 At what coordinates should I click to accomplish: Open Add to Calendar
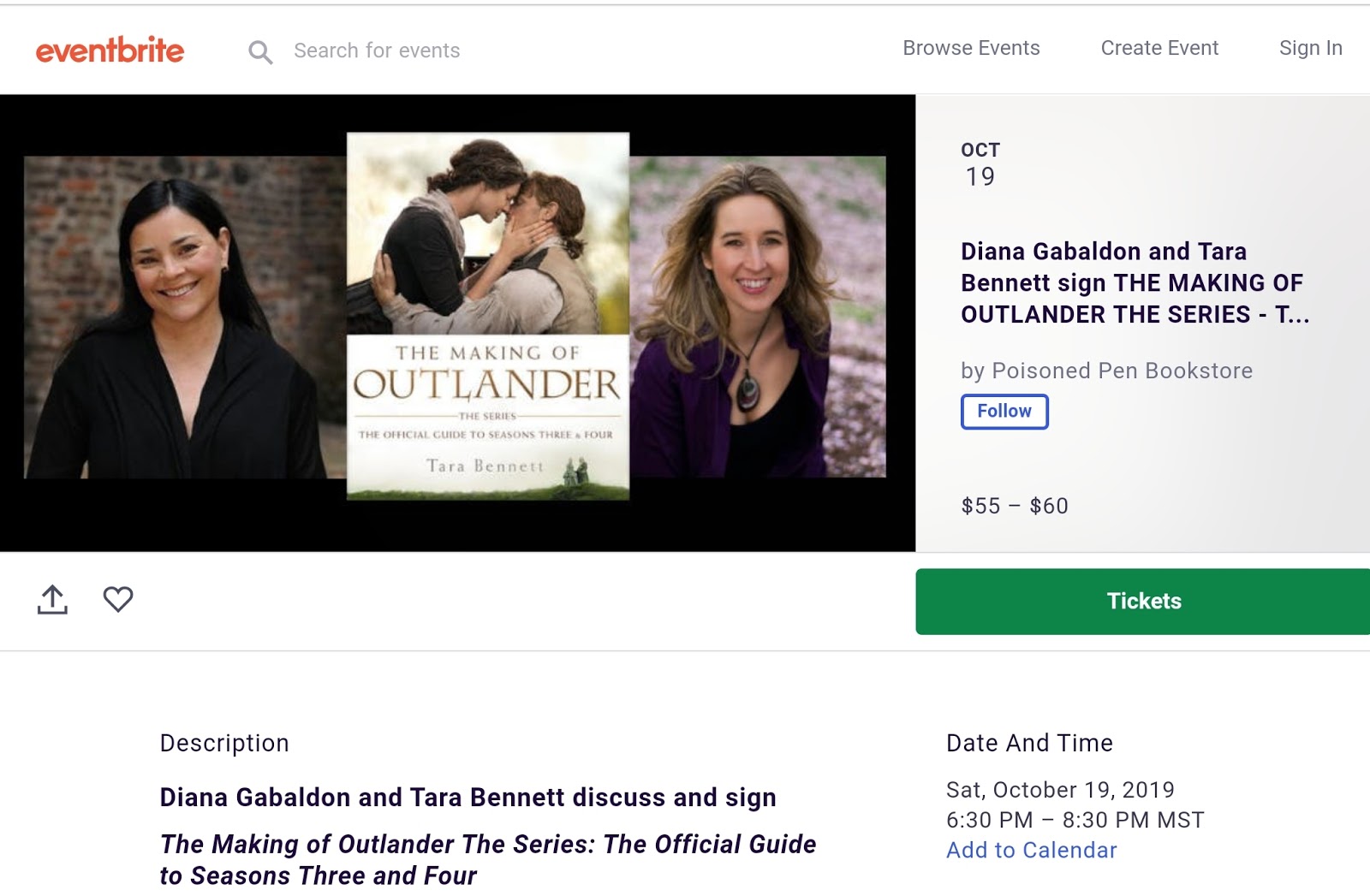click(1031, 850)
